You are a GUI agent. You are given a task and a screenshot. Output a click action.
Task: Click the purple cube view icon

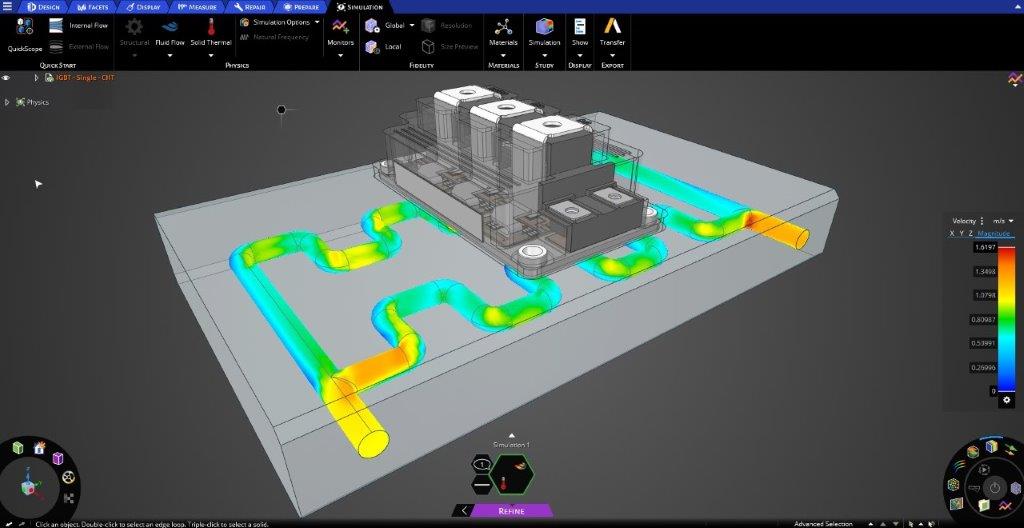pos(57,459)
